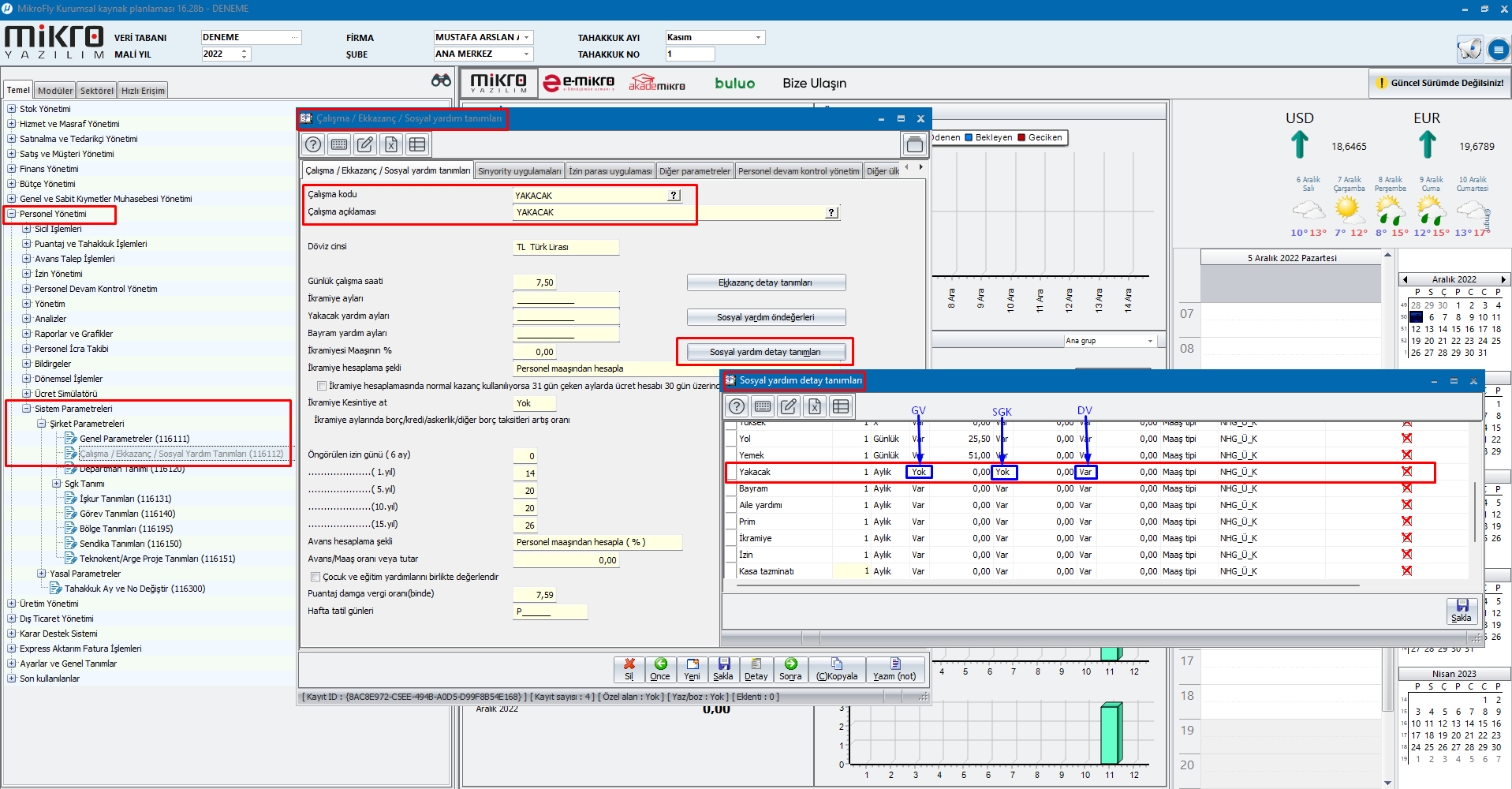The image size is (1512, 789).
Task: Click Ekkazanç detay tanımları button
Action: [x=766, y=282]
